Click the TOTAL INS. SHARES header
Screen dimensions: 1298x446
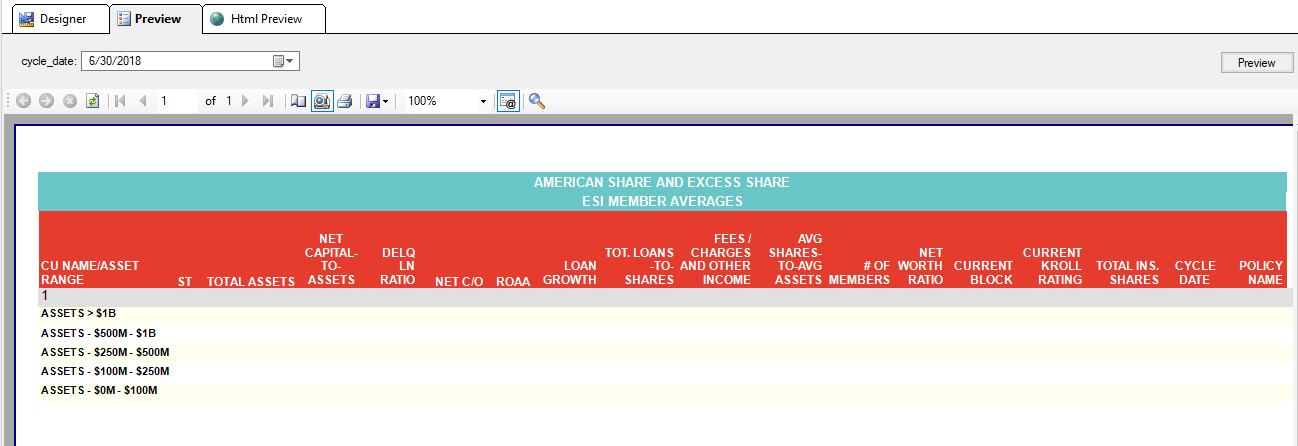1128,273
